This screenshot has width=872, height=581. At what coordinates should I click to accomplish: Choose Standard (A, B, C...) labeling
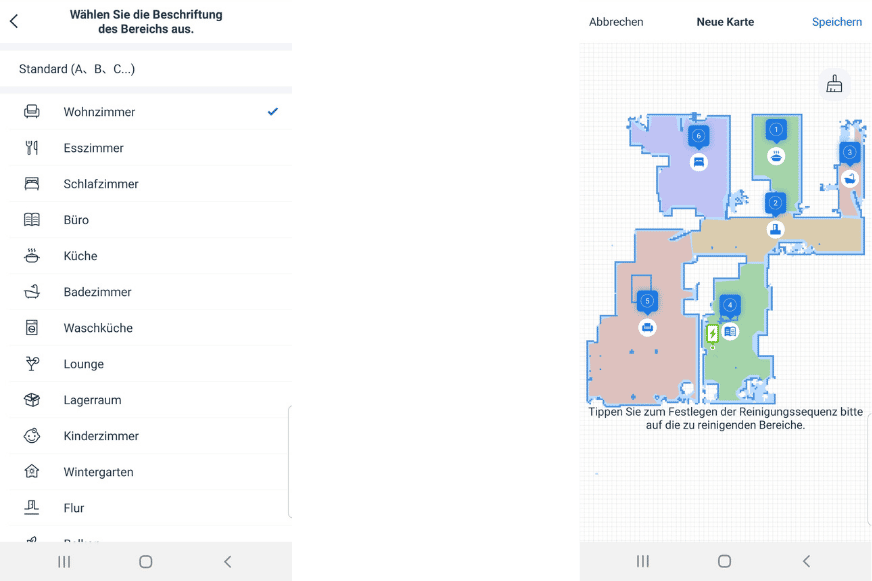[x=77, y=69]
